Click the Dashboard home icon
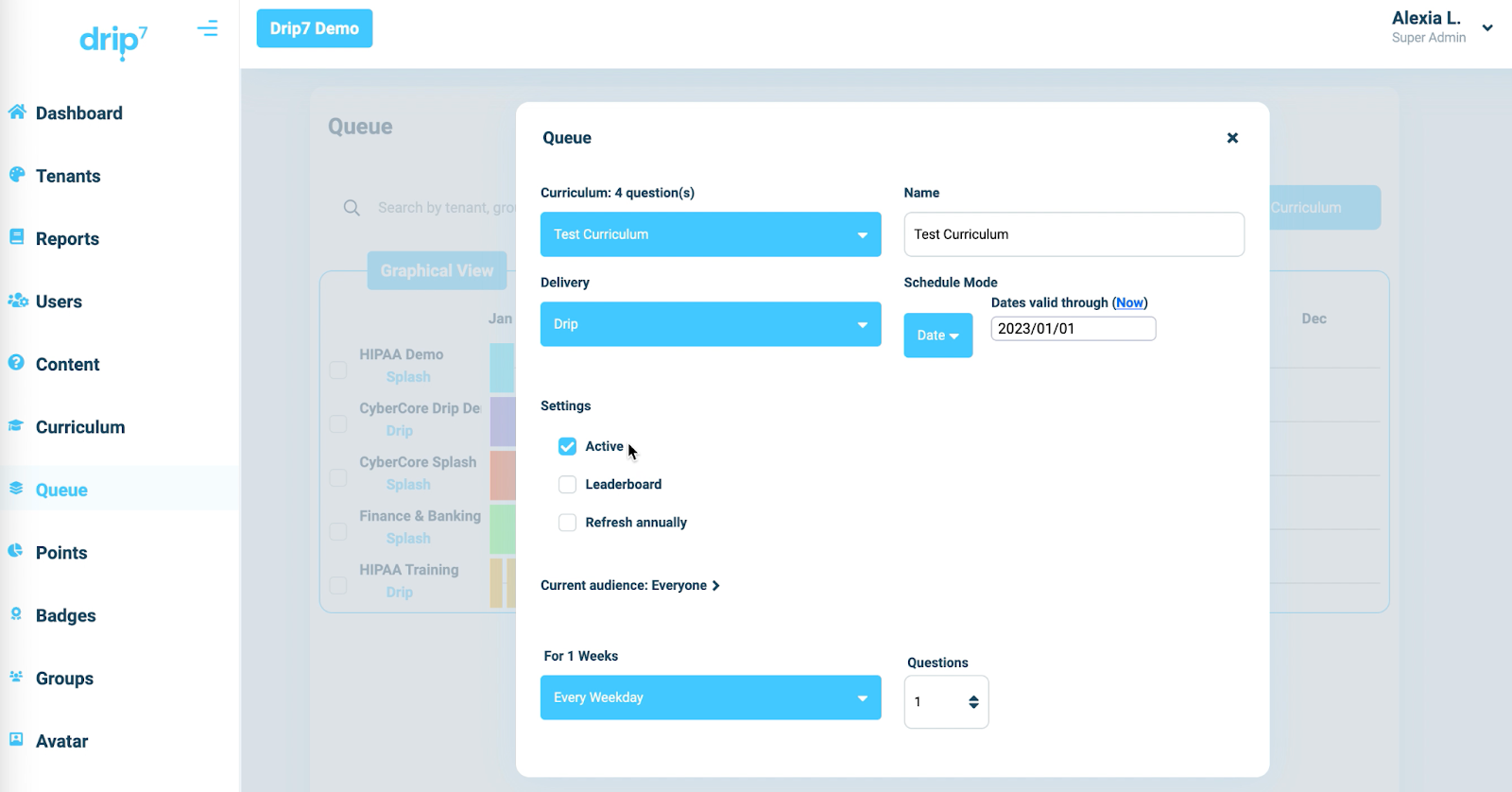This screenshot has width=1512, height=792. tap(17, 112)
